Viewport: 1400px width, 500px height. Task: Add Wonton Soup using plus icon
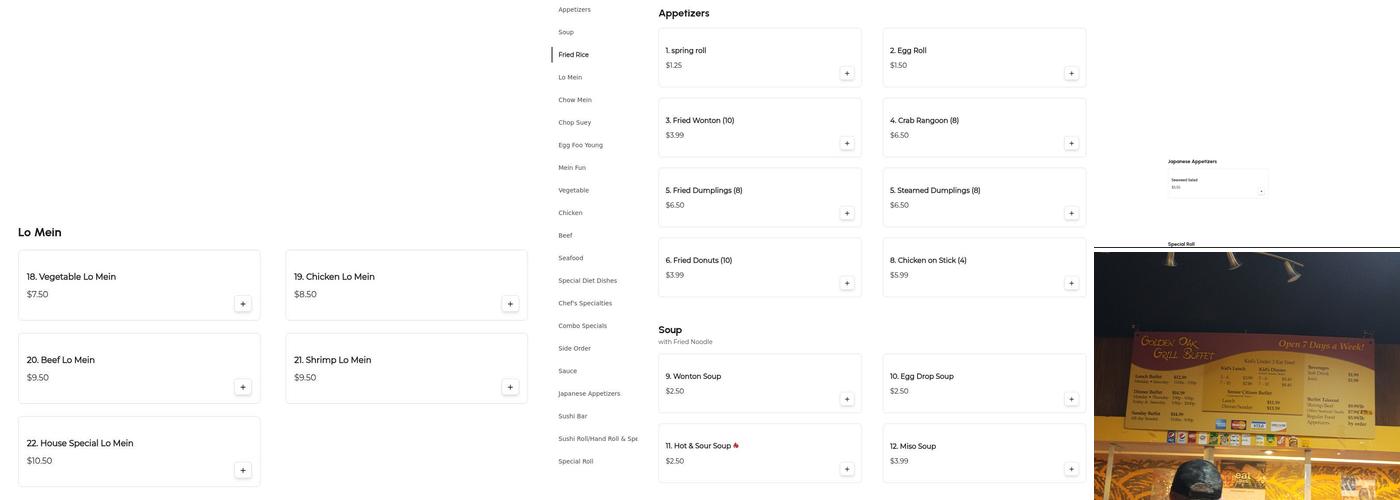847,399
